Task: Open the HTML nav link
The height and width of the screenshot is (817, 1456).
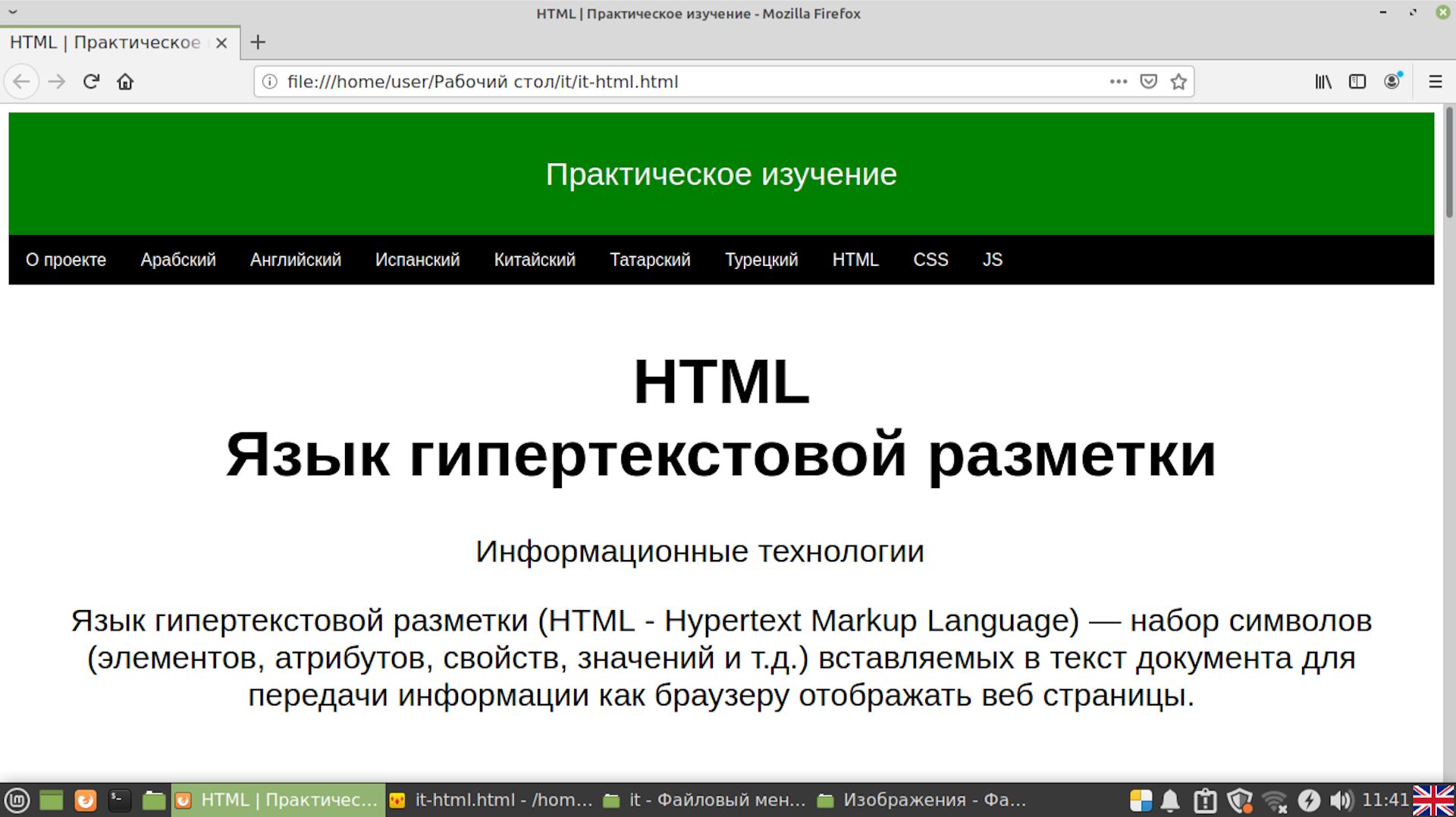Action: pos(855,260)
